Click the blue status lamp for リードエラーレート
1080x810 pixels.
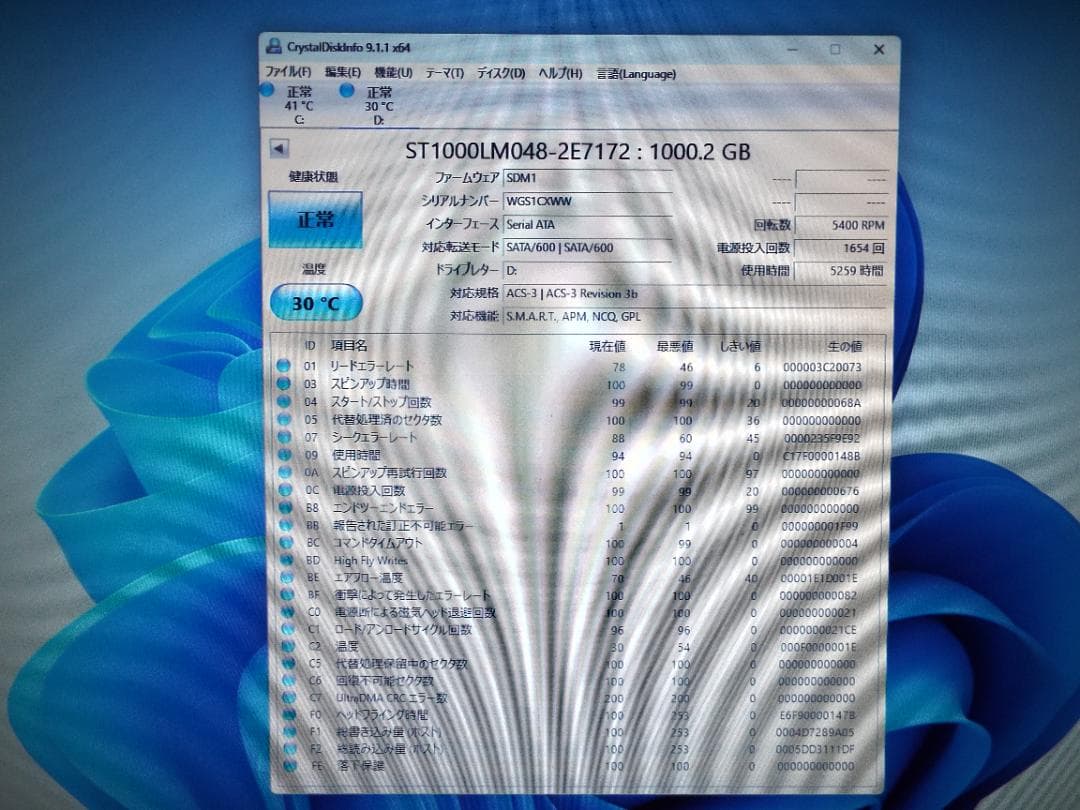(283, 366)
